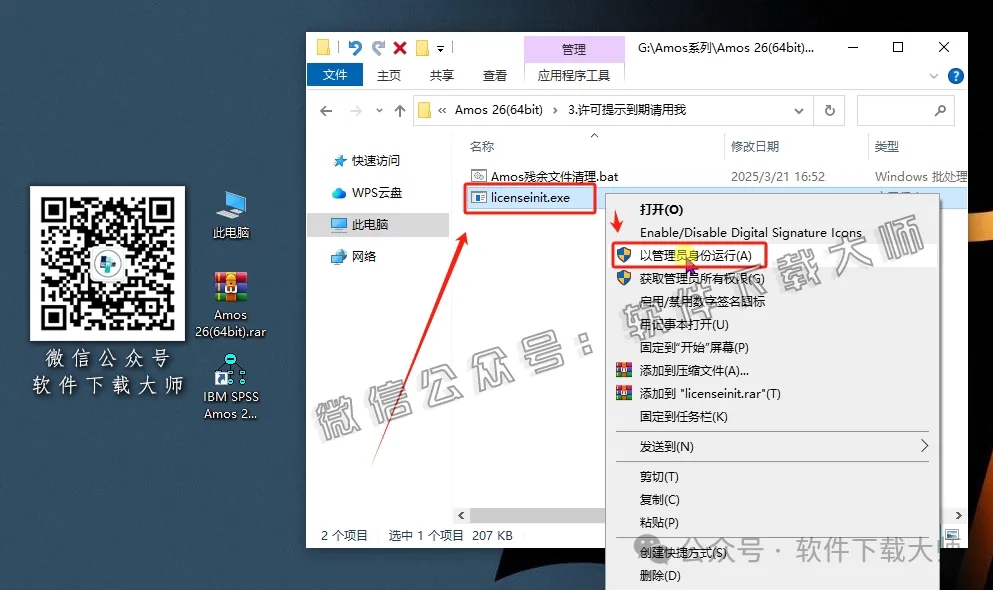Open the address bar dropdown chevron
The width and height of the screenshot is (993, 590).
tap(797, 110)
